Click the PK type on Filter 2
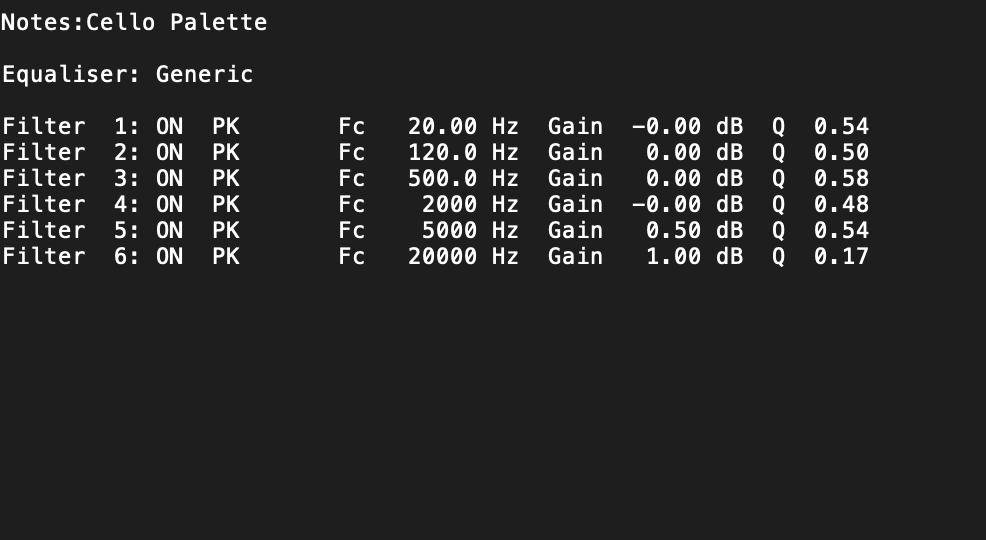Image resolution: width=986 pixels, height=540 pixels. point(226,152)
